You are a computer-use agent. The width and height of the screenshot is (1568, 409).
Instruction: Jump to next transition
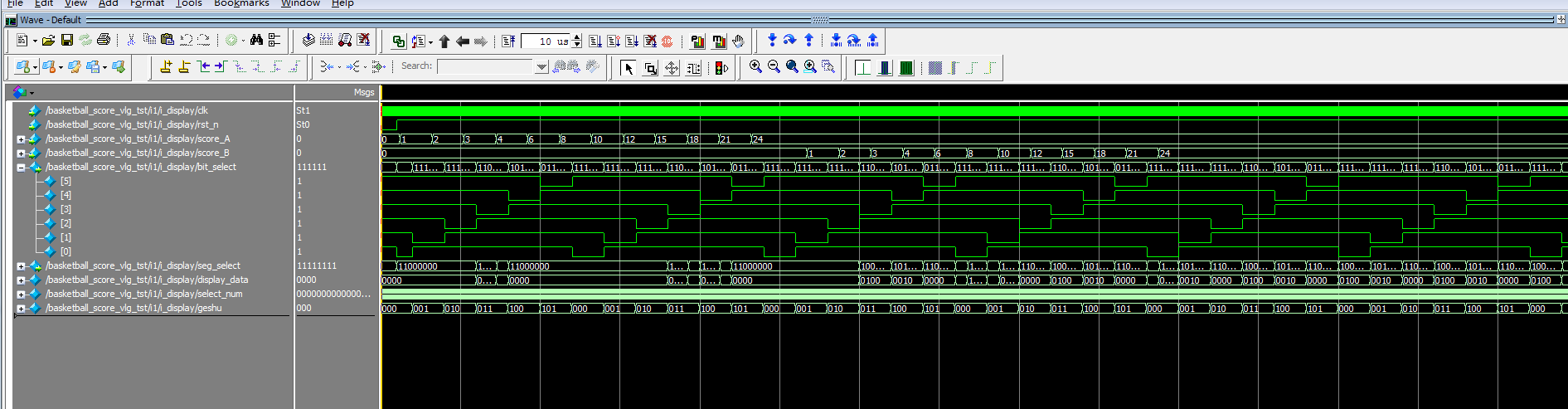click(221, 66)
